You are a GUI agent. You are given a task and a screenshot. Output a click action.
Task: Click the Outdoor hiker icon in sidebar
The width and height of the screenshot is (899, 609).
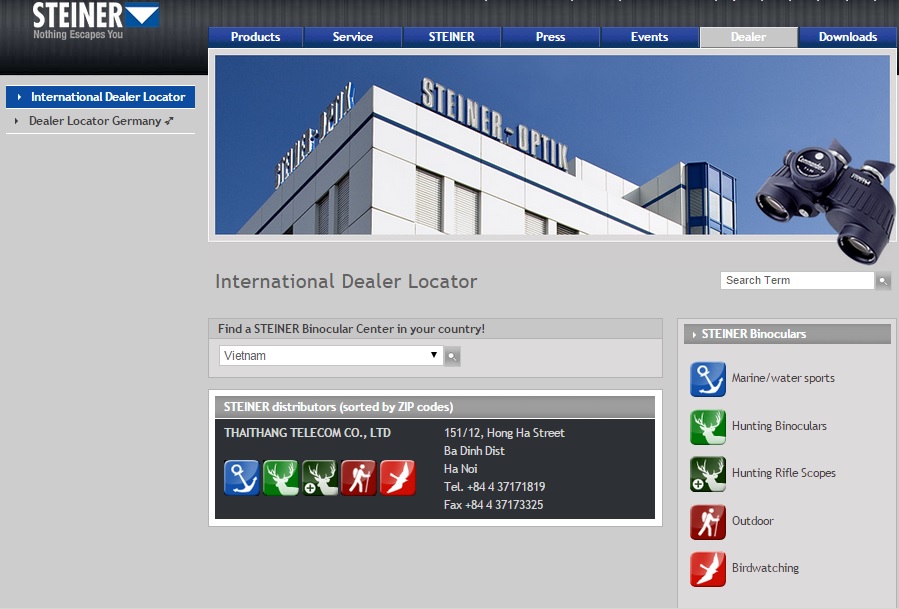pos(708,522)
